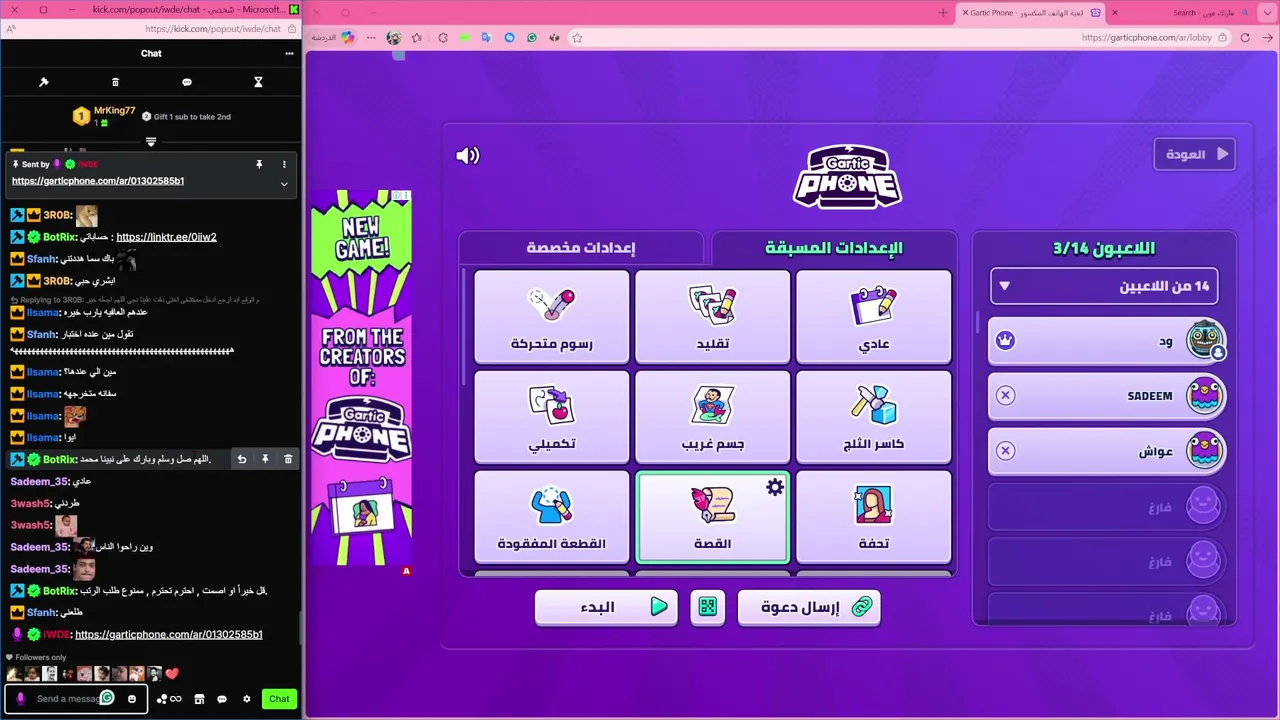
Task: Select the تقليد (Imitation) game mode
Action: coord(712,317)
